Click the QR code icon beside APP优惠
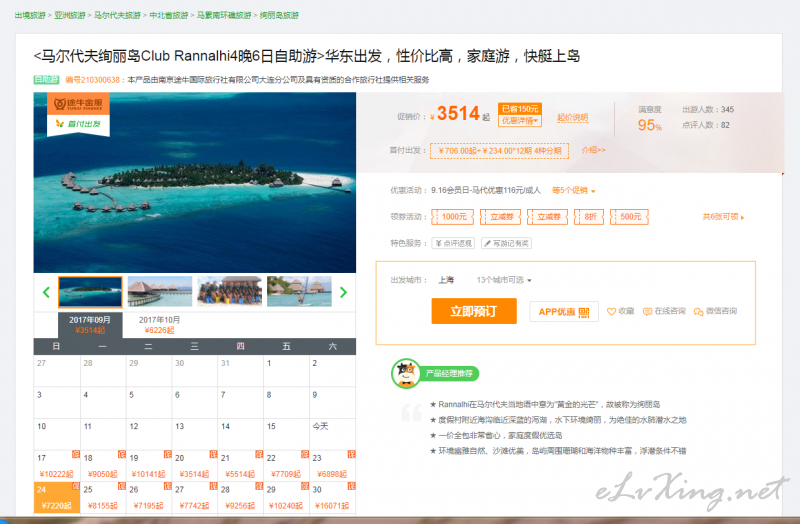This screenshot has height=524, width=800. tap(584, 312)
